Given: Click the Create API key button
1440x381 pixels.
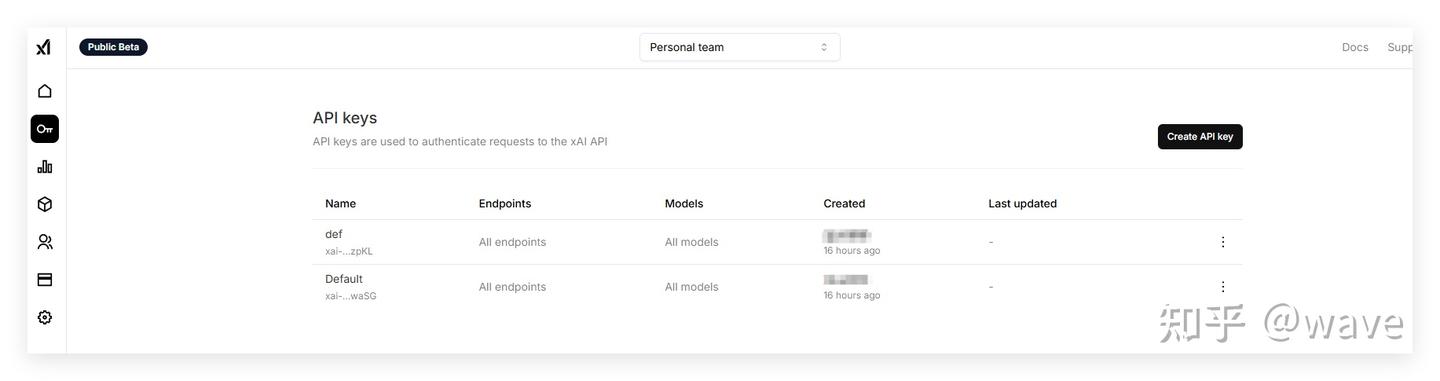Looking at the screenshot, I should pyautogui.click(x=1200, y=136).
